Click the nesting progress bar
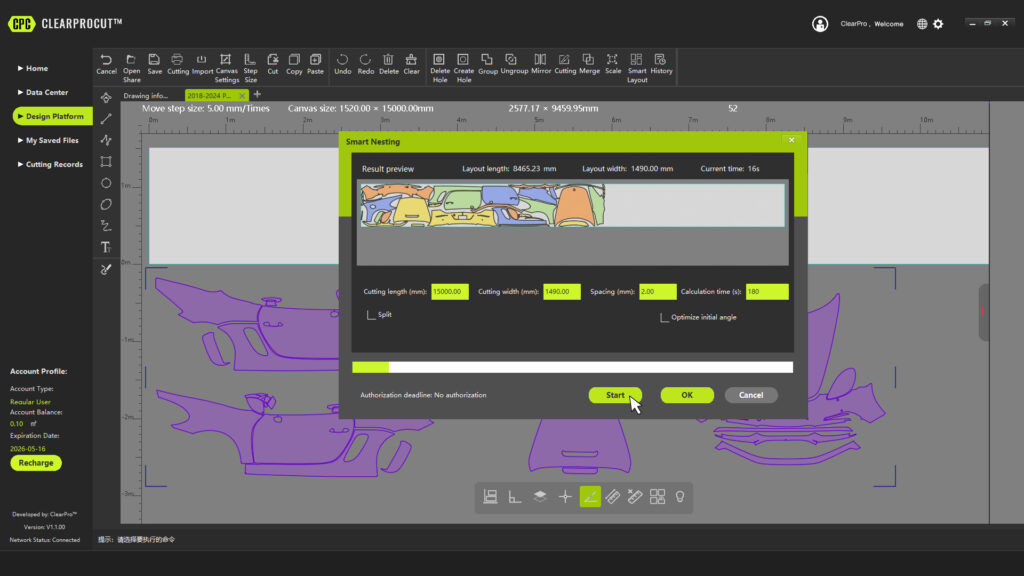The height and width of the screenshot is (576, 1024). (x=573, y=368)
